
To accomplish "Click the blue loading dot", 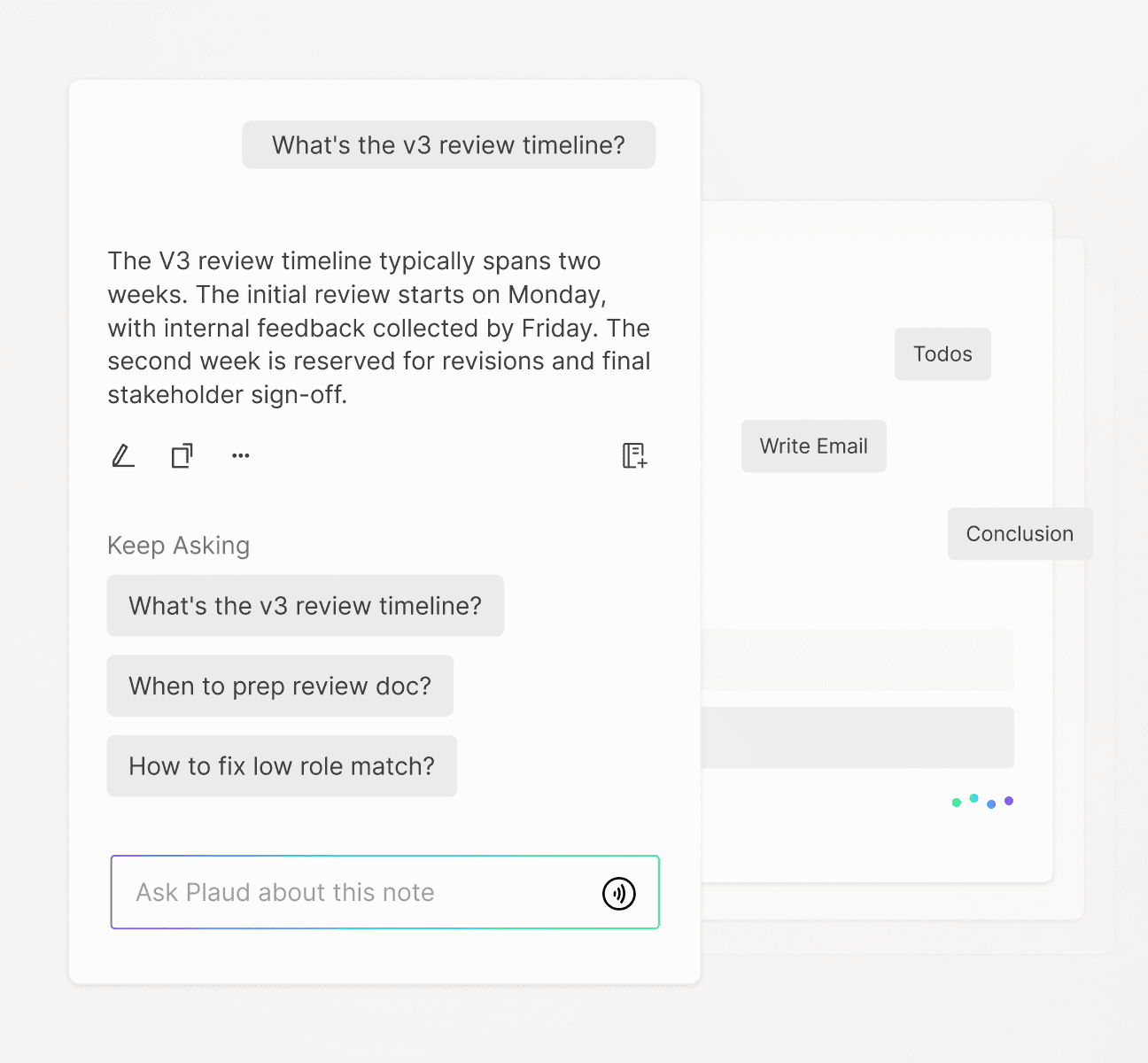I will point(991,804).
